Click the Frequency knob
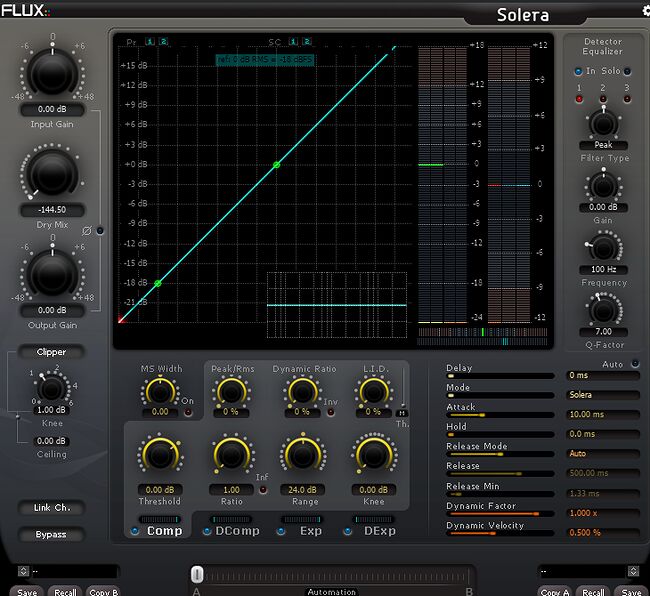Viewport: 650px width, 596px height. coord(603,249)
